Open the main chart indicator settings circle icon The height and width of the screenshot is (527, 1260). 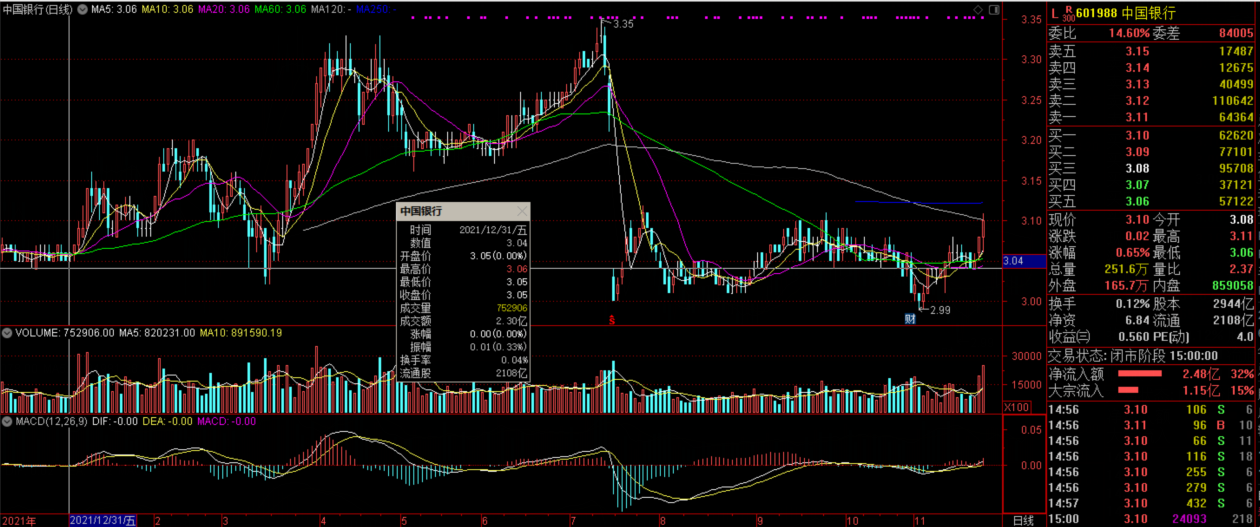coord(83,9)
